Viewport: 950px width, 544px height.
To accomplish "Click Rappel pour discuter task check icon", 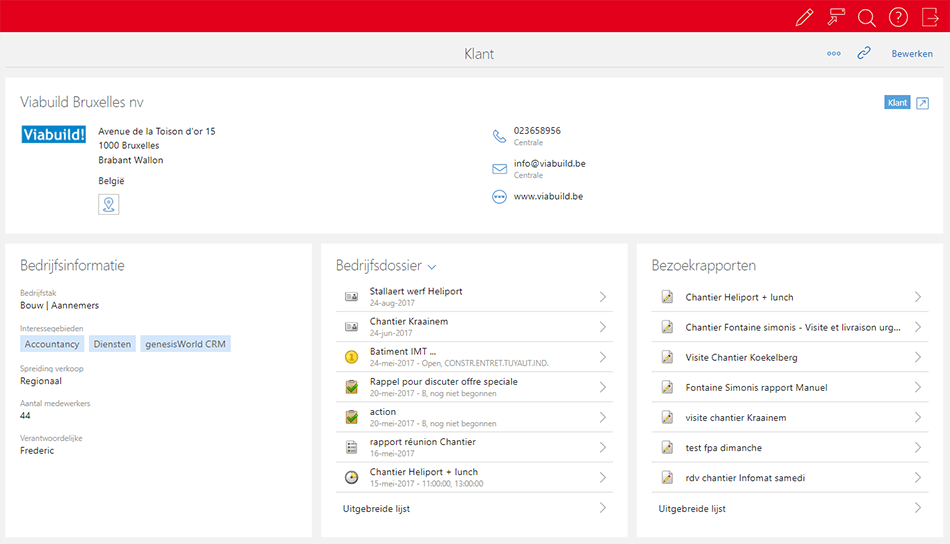I will (351, 387).
